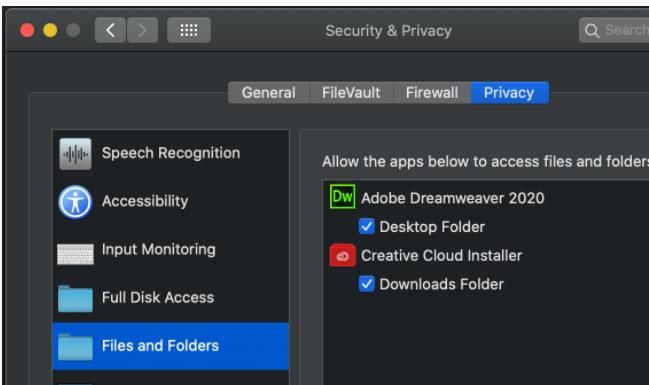Click the Full Disk Access folder icon
649x385 pixels.
pos(75,298)
